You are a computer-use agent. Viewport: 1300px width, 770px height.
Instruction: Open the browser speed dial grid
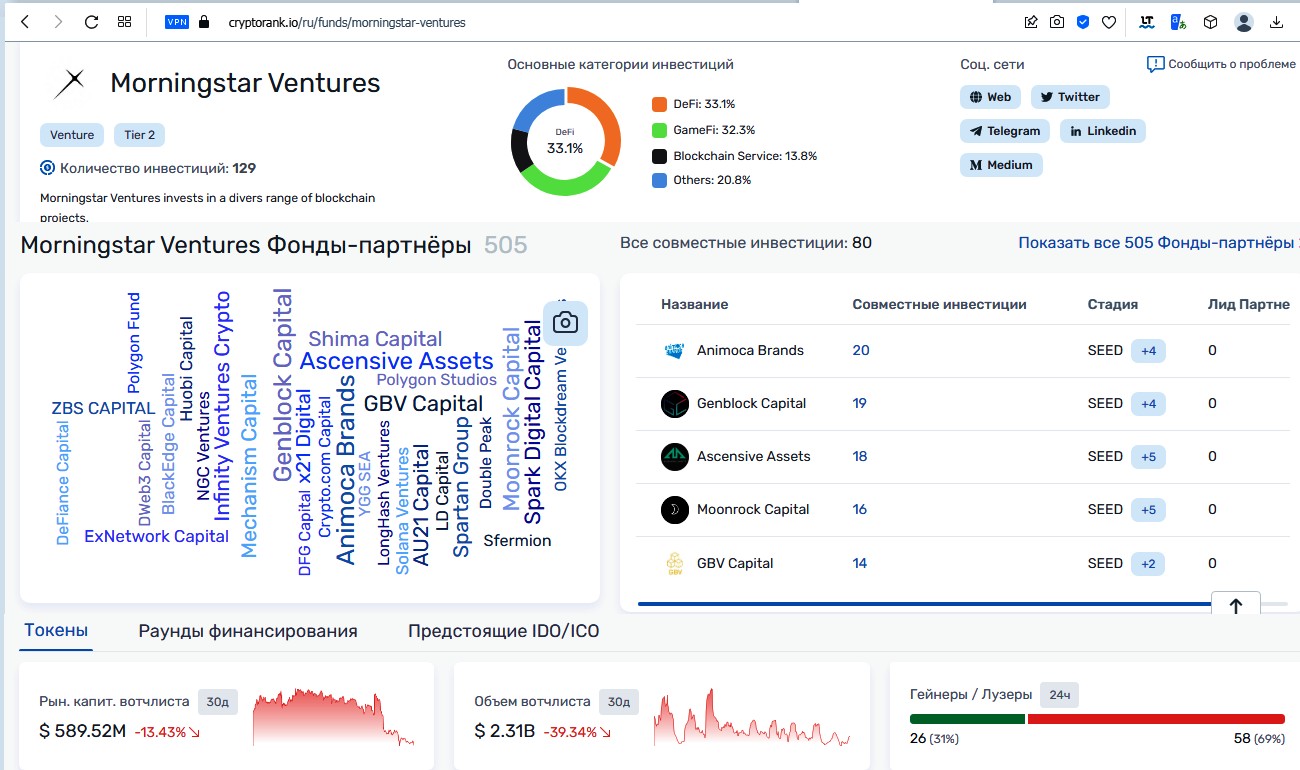tap(124, 21)
